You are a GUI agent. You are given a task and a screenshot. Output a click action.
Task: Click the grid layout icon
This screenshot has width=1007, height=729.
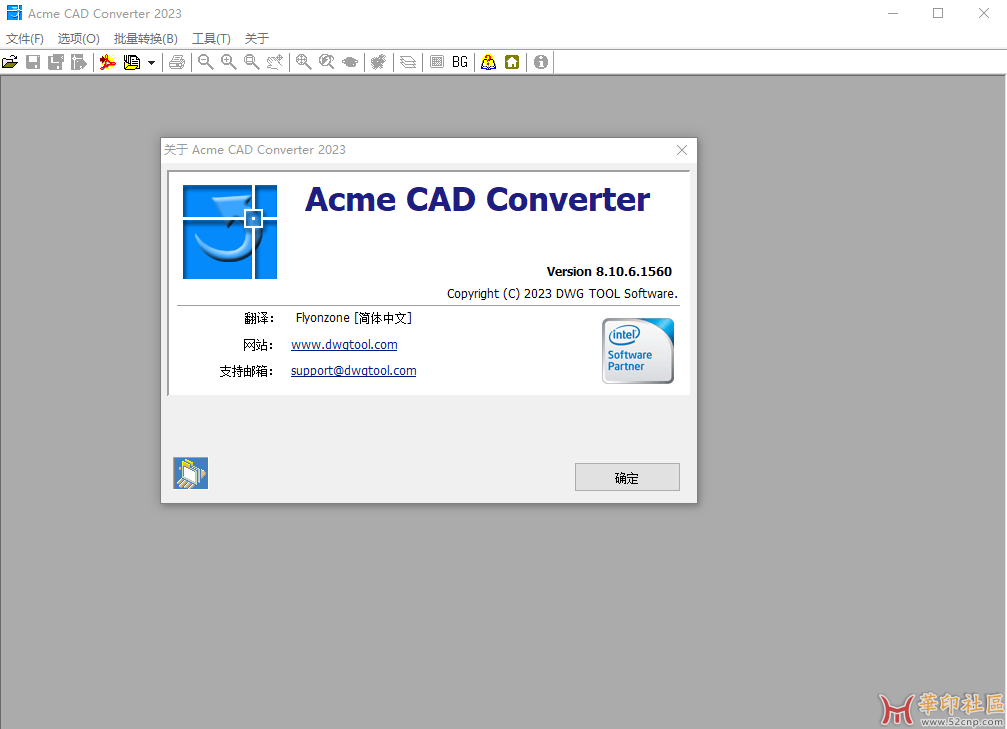tap(437, 62)
